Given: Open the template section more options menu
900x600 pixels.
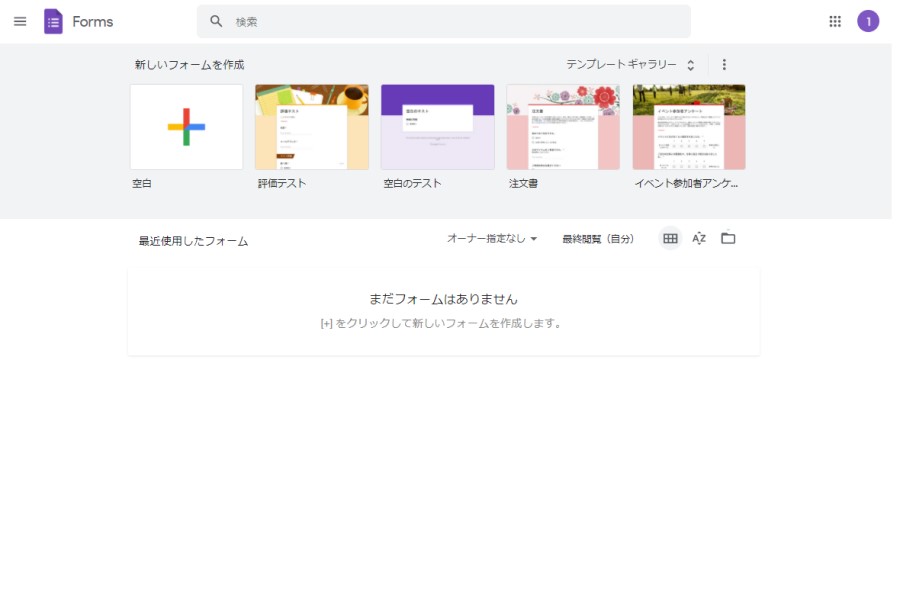Looking at the screenshot, I should pyautogui.click(x=725, y=65).
